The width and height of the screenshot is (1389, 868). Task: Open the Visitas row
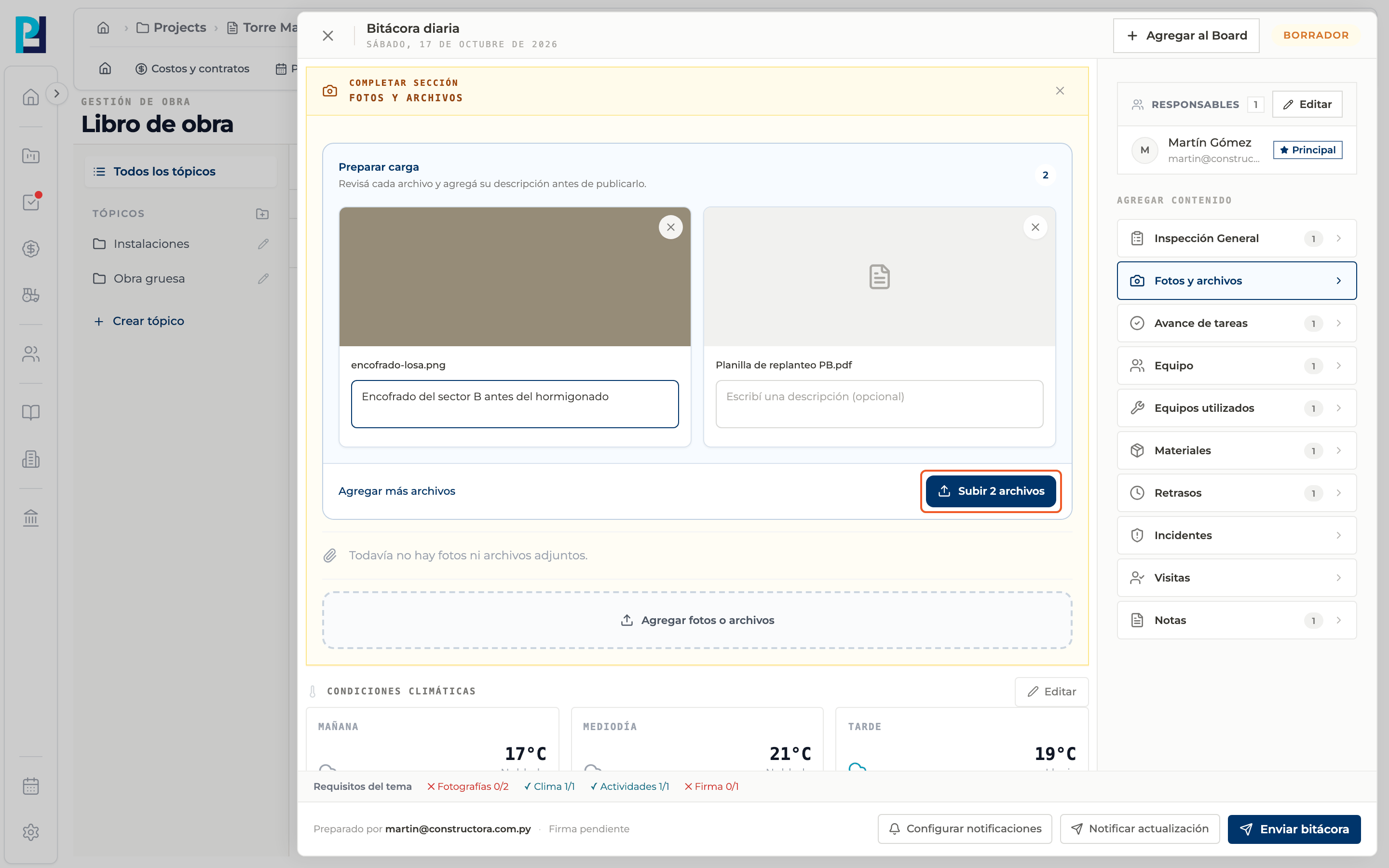[x=1236, y=578]
